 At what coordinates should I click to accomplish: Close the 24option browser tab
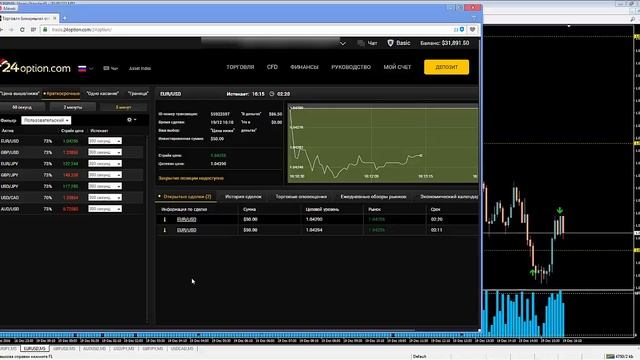[55, 18]
